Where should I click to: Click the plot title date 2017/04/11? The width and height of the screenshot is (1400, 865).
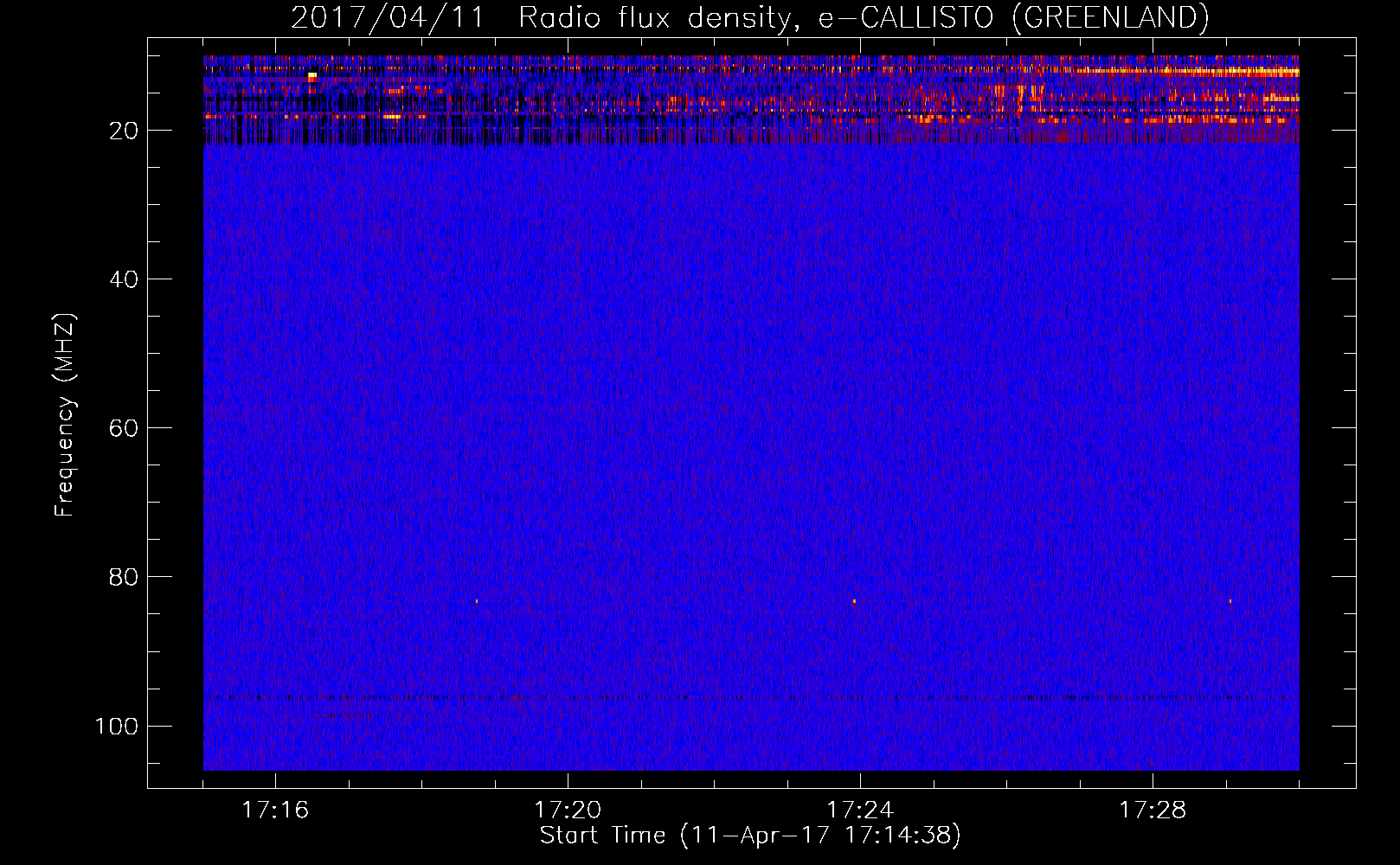click(388, 18)
